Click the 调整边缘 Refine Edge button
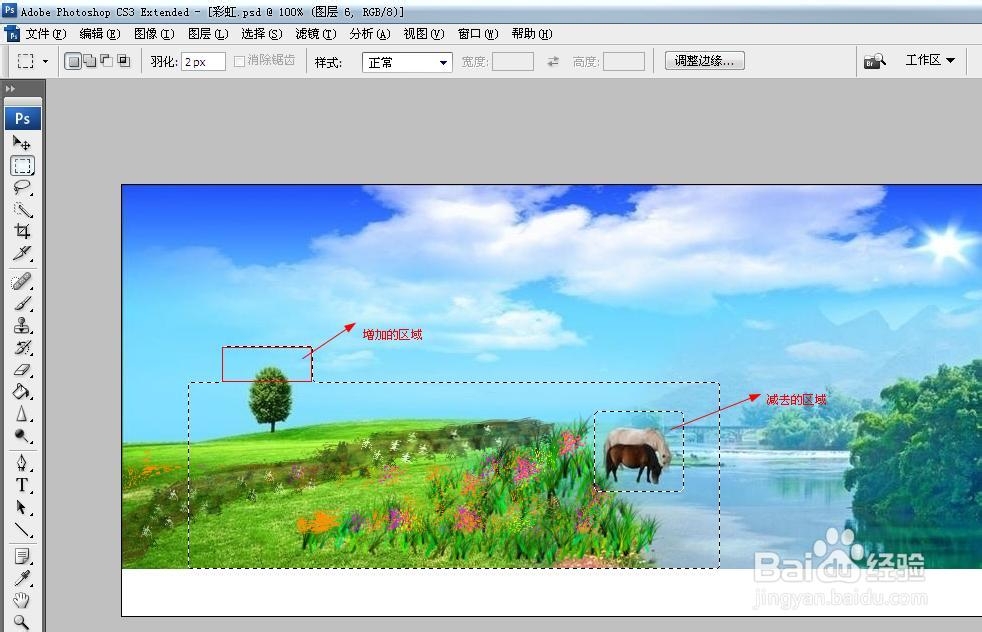Viewport: 982px width, 632px height. [x=704, y=60]
